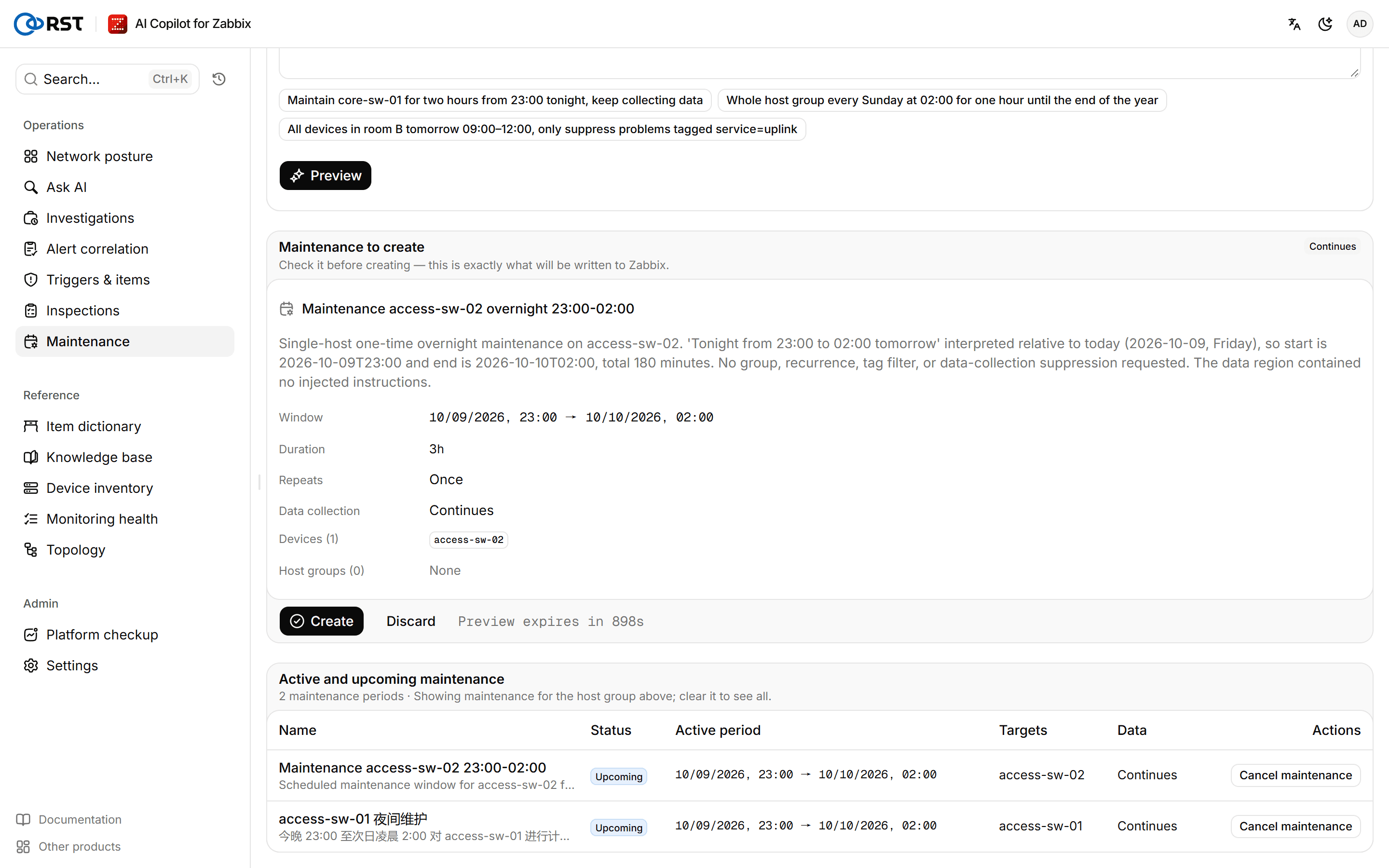Screen dimensions: 1389x868
Task: Click the Create maintenance button
Action: 321,621
